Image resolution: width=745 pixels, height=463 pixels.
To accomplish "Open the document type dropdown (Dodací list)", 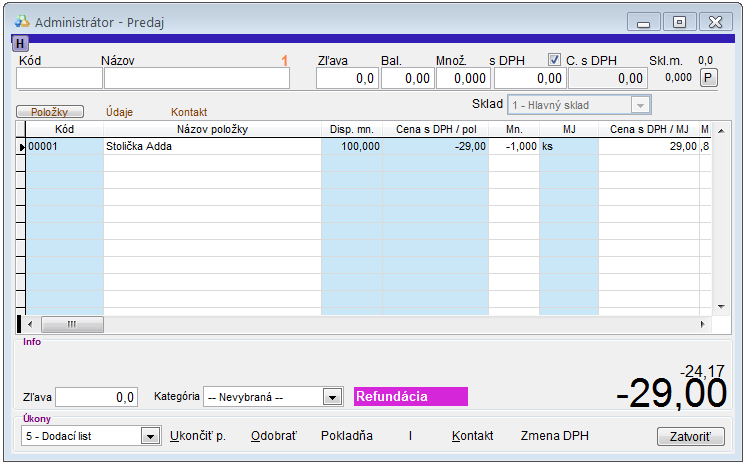I will [x=150, y=436].
